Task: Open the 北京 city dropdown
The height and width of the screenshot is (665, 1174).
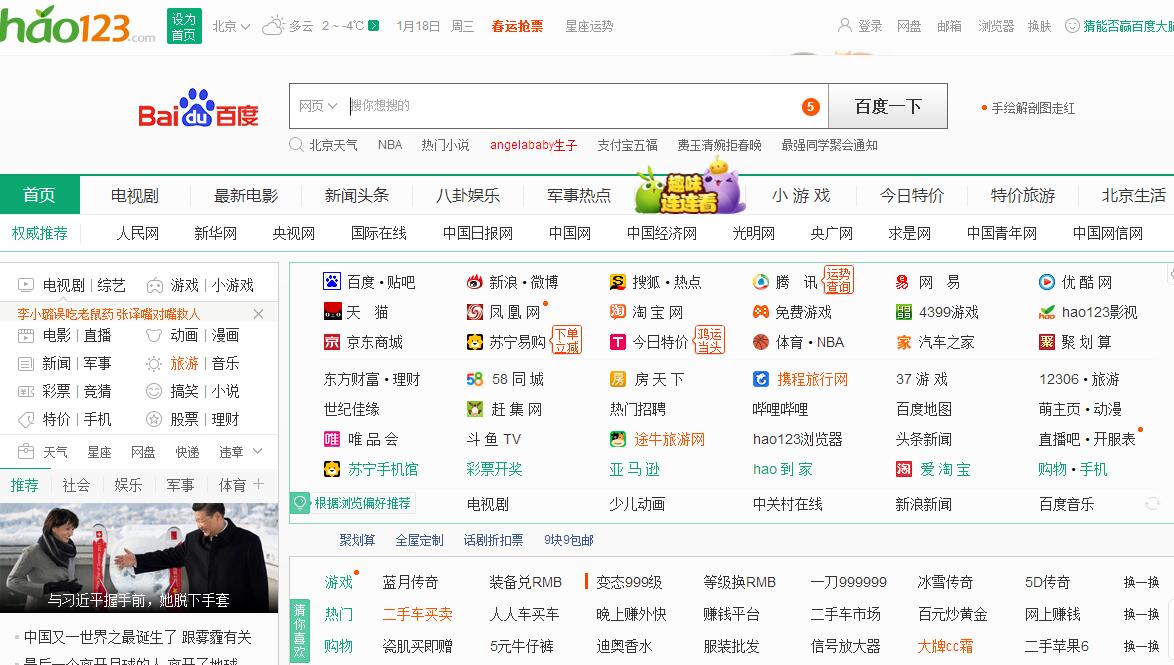Action: (x=231, y=25)
